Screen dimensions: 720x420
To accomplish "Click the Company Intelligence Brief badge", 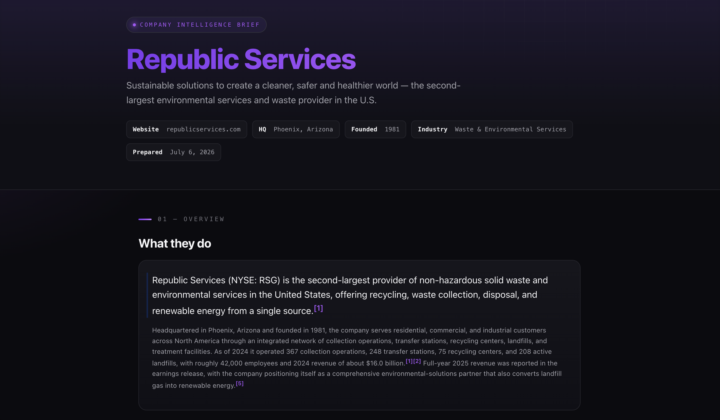I will [196, 25].
